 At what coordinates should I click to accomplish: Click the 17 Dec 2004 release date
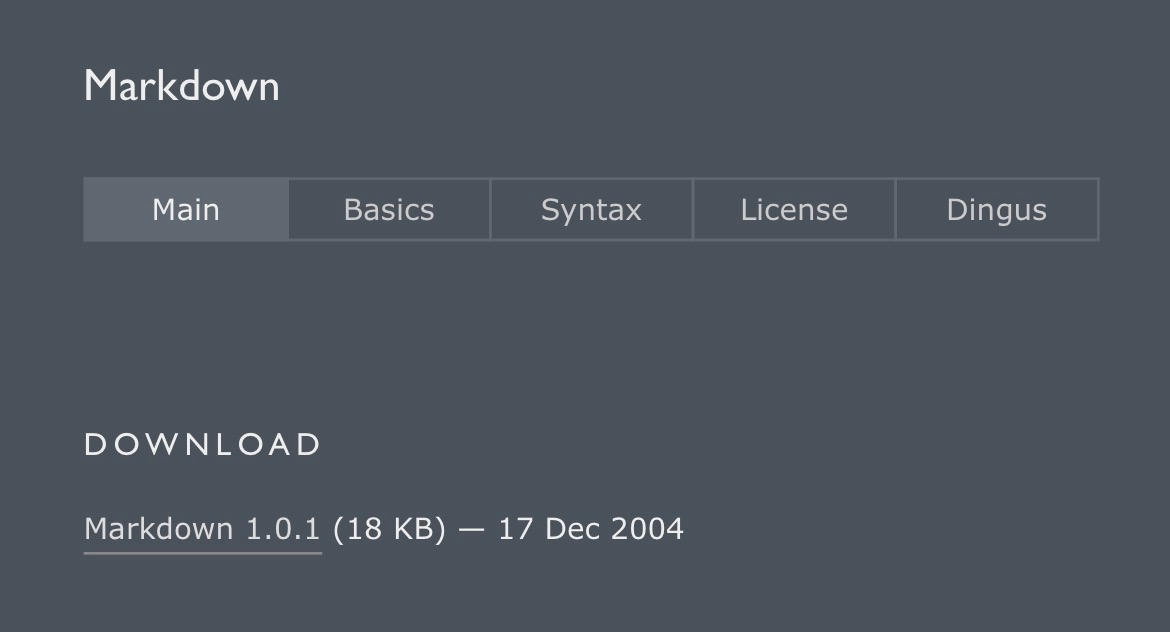coord(591,529)
